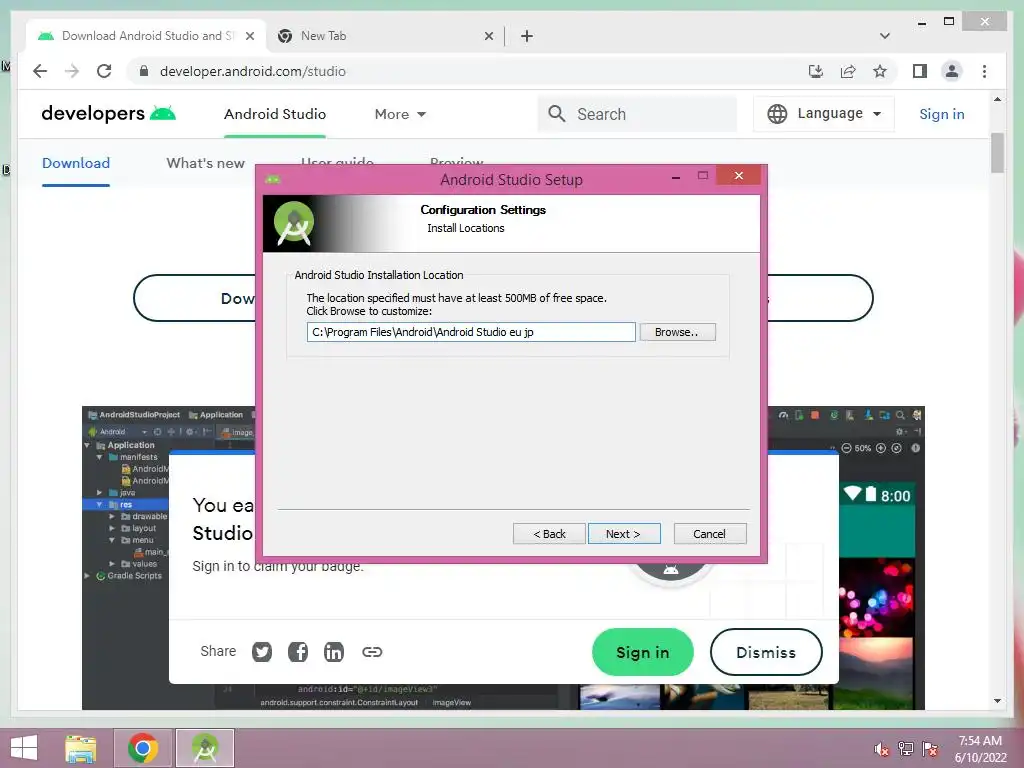The width and height of the screenshot is (1024, 768).
Task: Click the Action Center flag icon
Action: (x=930, y=749)
